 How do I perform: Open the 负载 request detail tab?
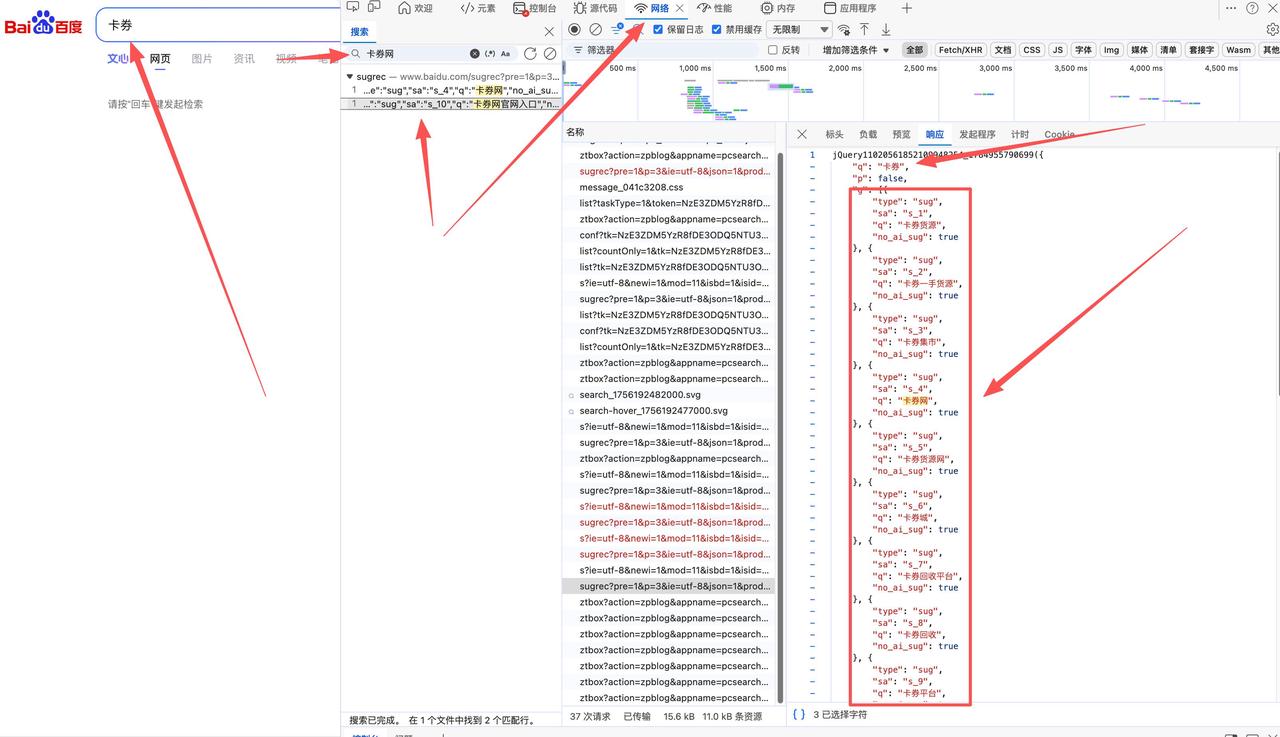[x=868, y=134]
